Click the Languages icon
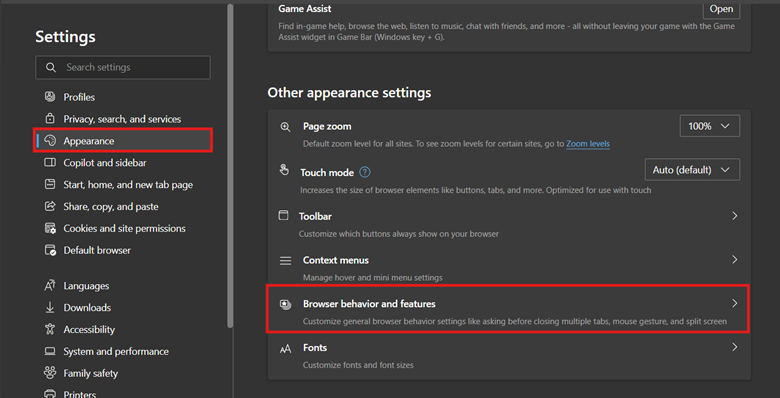The width and height of the screenshot is (780, 398). (x=50, y=286)
